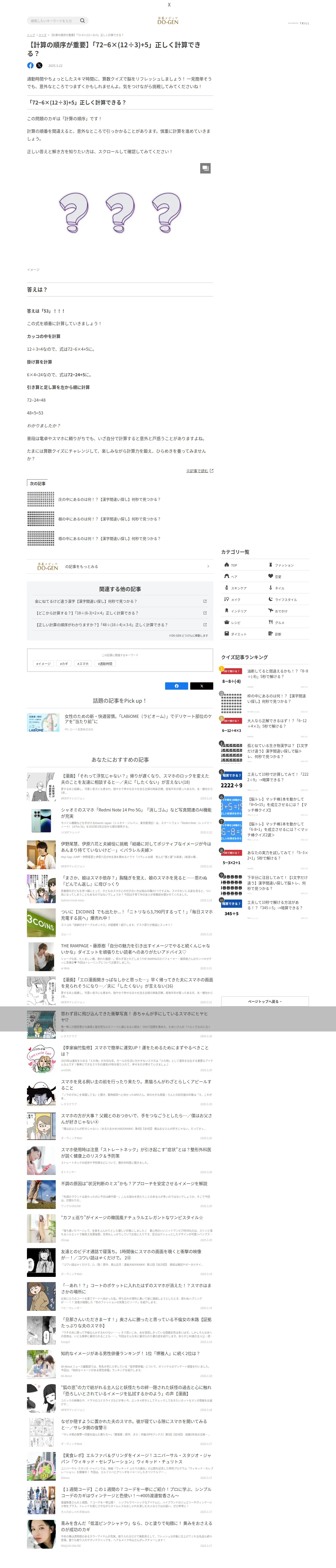Click the レシピ pot icon
The width and height of the screenshot is (336, 1568).
coord(227,622)
